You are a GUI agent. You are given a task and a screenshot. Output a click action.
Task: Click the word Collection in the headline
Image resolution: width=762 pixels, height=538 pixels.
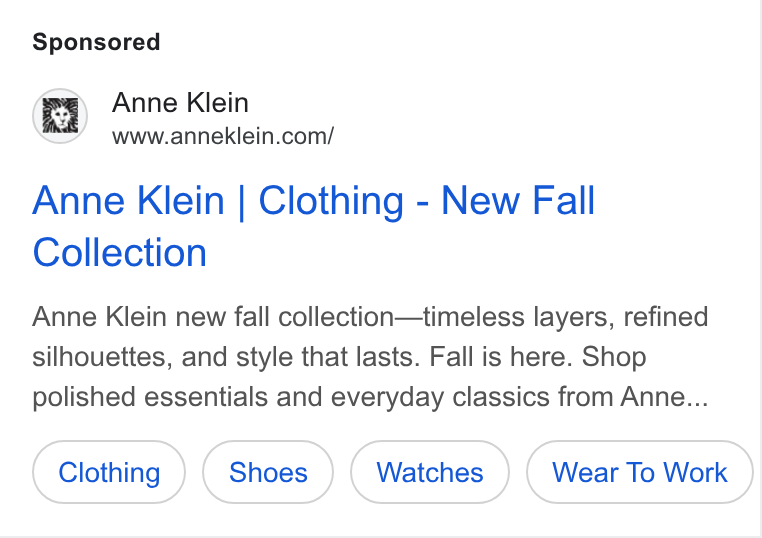(x=120, y=252)
